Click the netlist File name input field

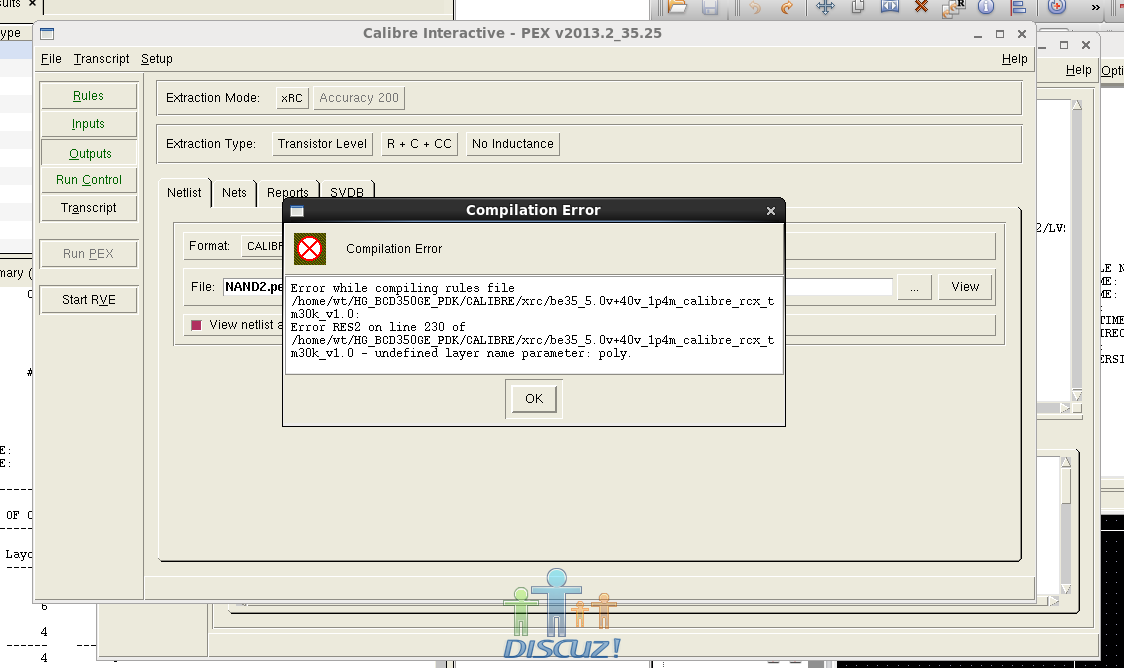coord(558,287)
